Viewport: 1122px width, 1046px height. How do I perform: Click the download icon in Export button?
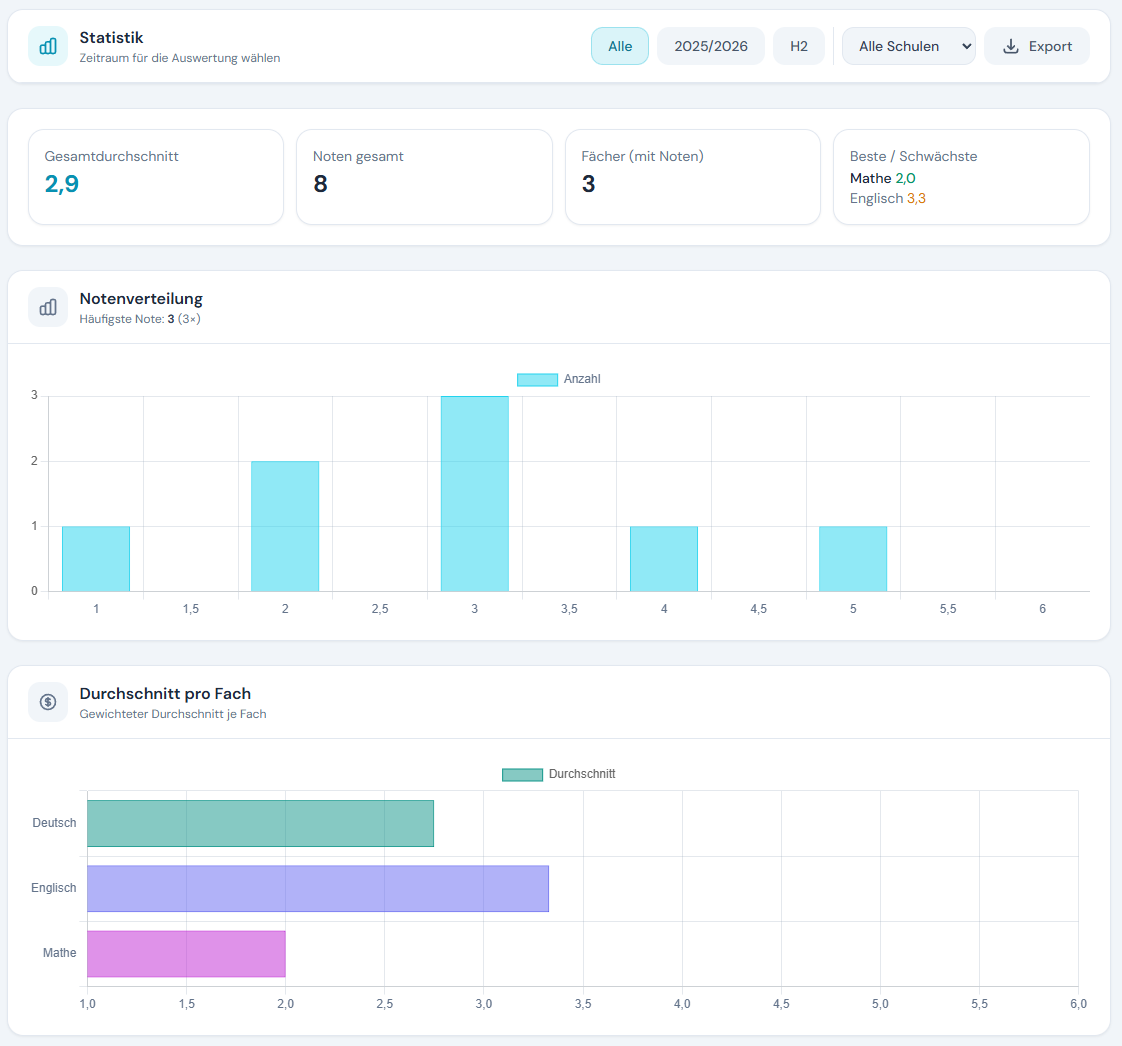pos(1011,46)
